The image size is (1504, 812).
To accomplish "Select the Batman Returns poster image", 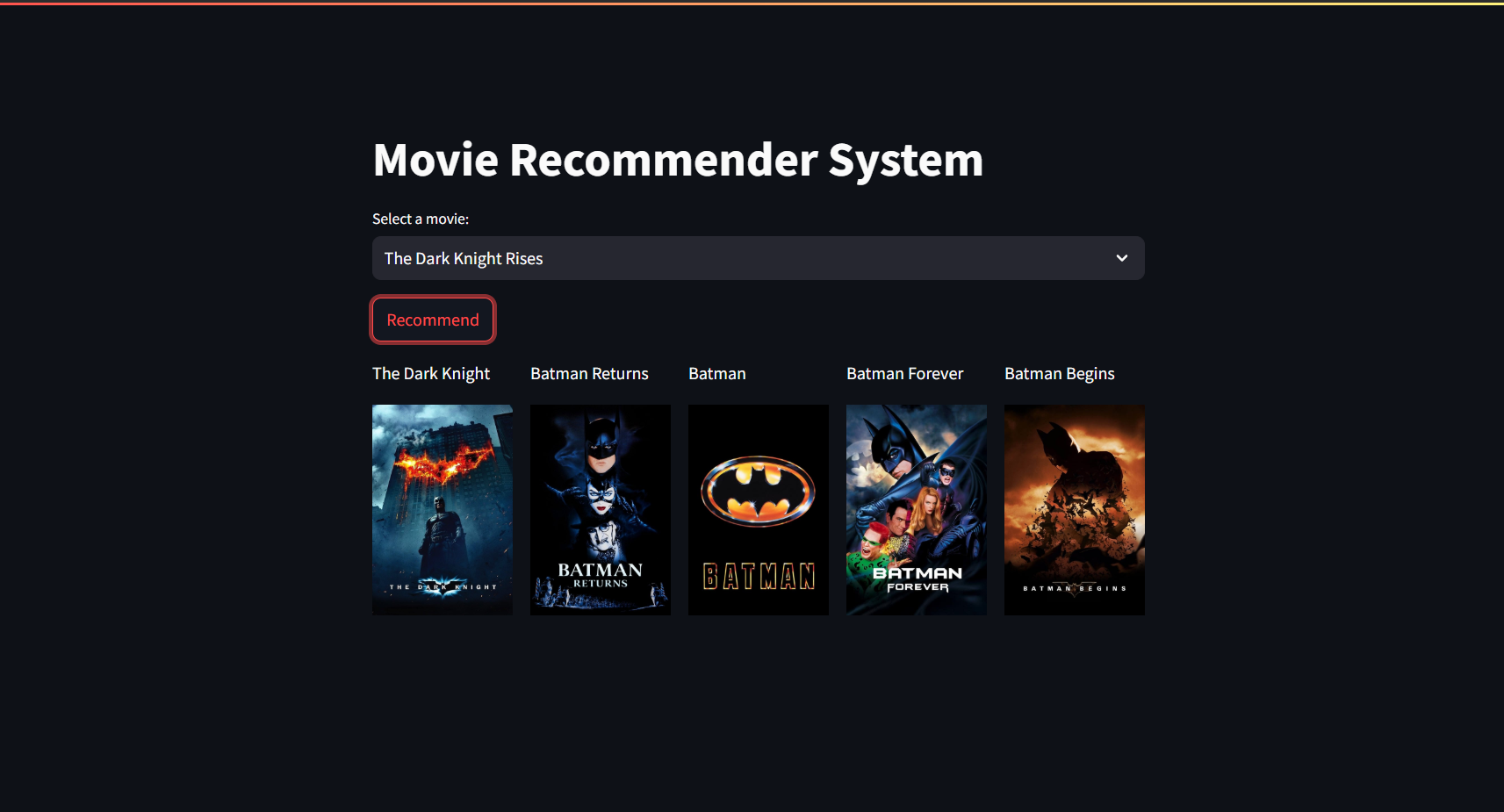I will 601,509.
